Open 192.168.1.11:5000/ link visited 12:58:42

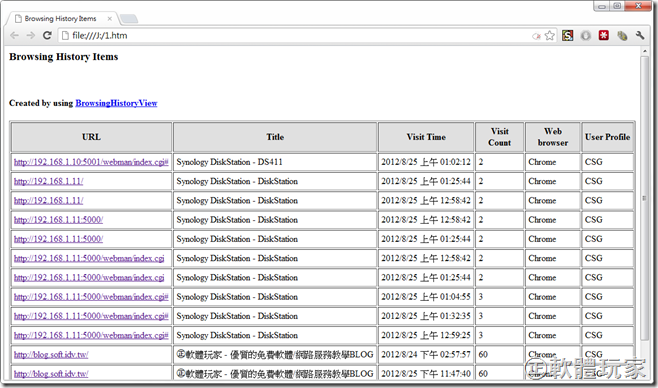[58, 220]
